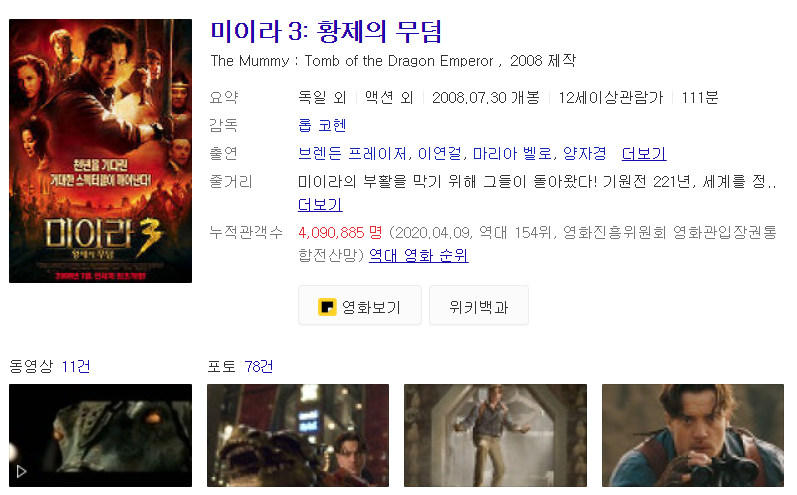Viewport: 797px width, 495px height.
Task: Open photo of man in hexagonal doorway
Action: click(495, 436)
